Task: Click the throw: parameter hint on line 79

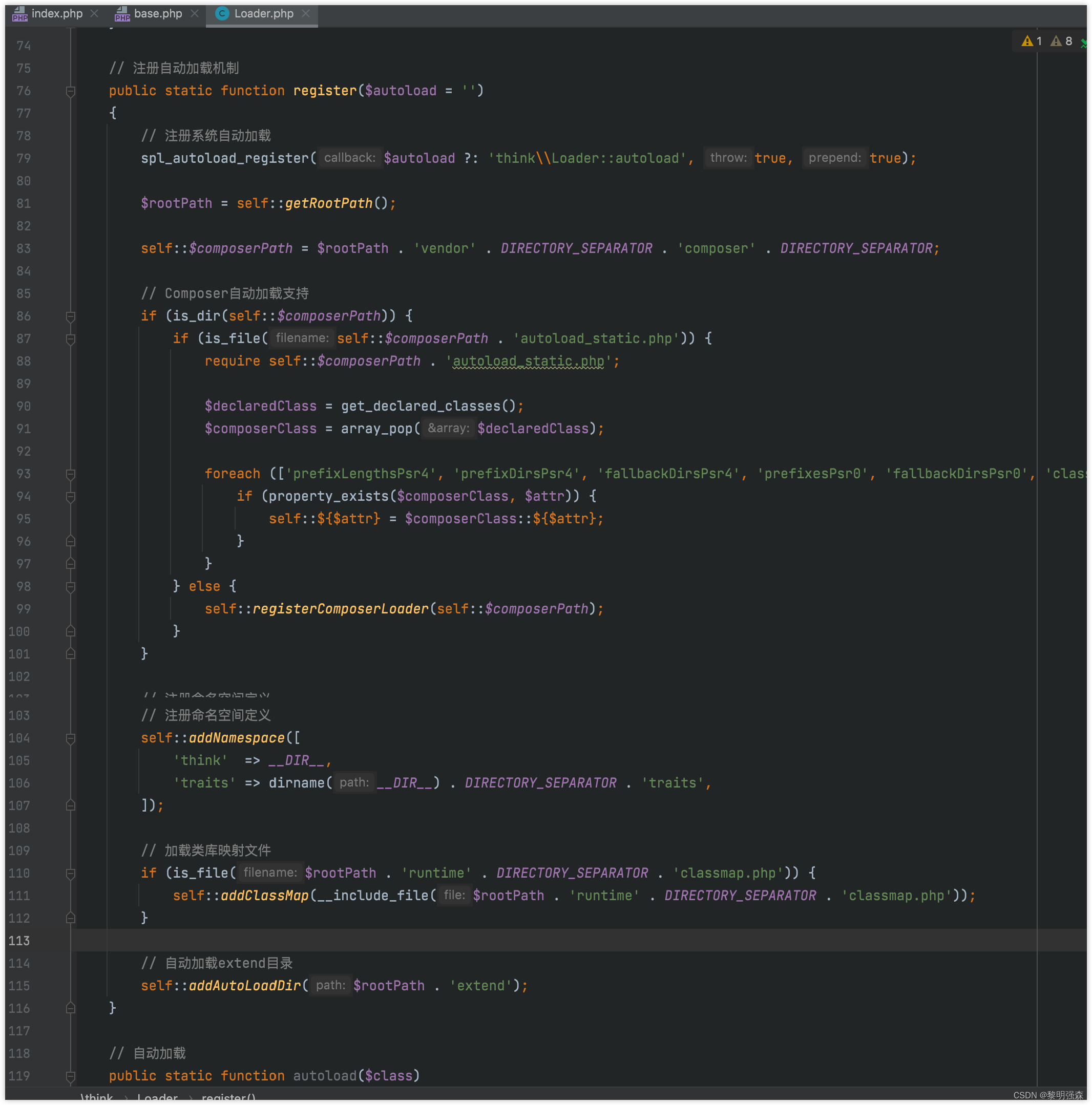Action: point(728,158)
